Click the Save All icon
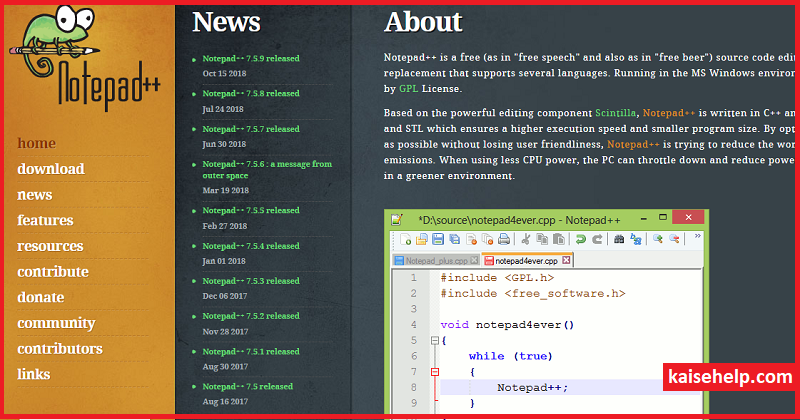The height and width of the screenshot is (420, 800). tap(454, 239)
